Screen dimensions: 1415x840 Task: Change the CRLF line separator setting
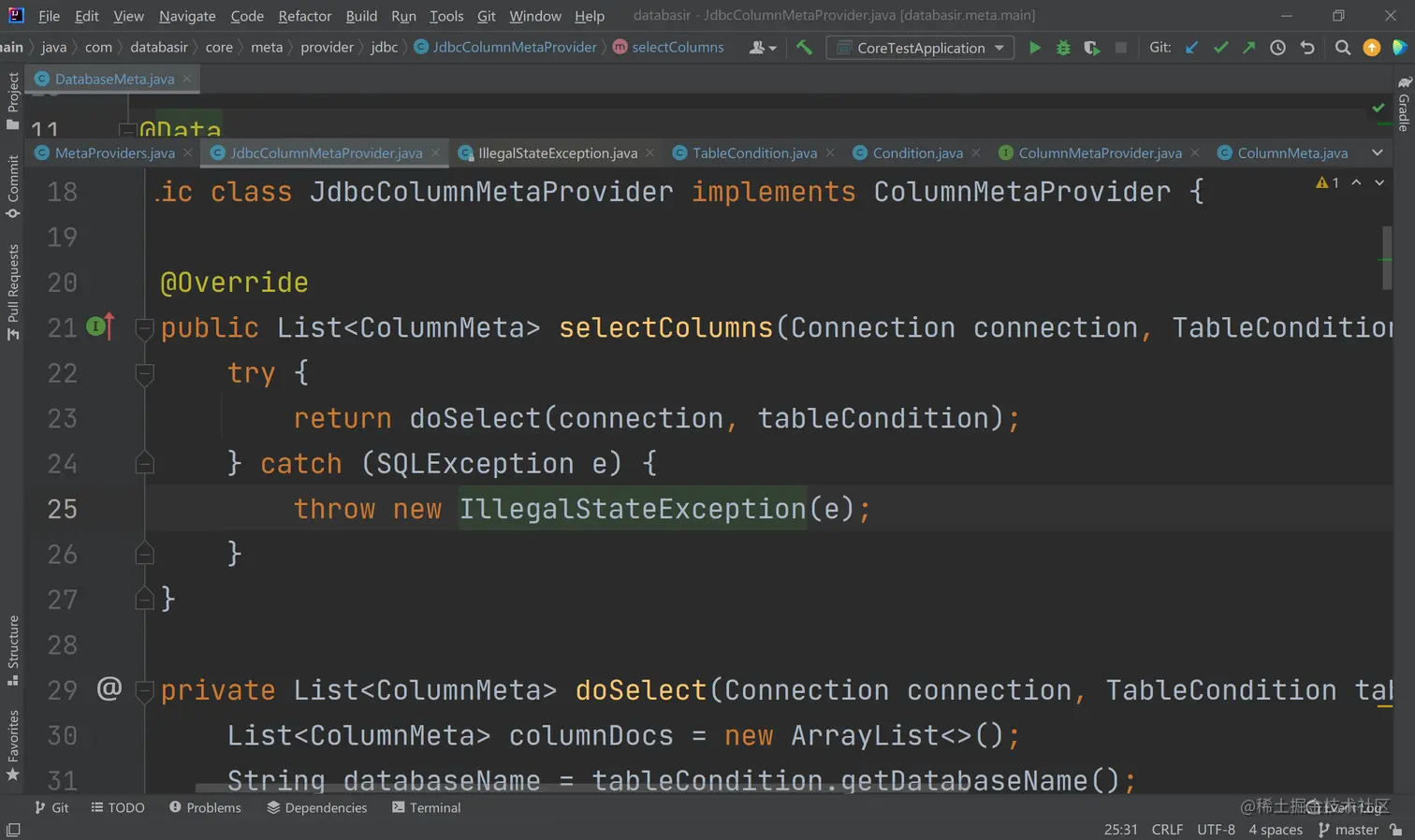click(x=1167, y=830)
